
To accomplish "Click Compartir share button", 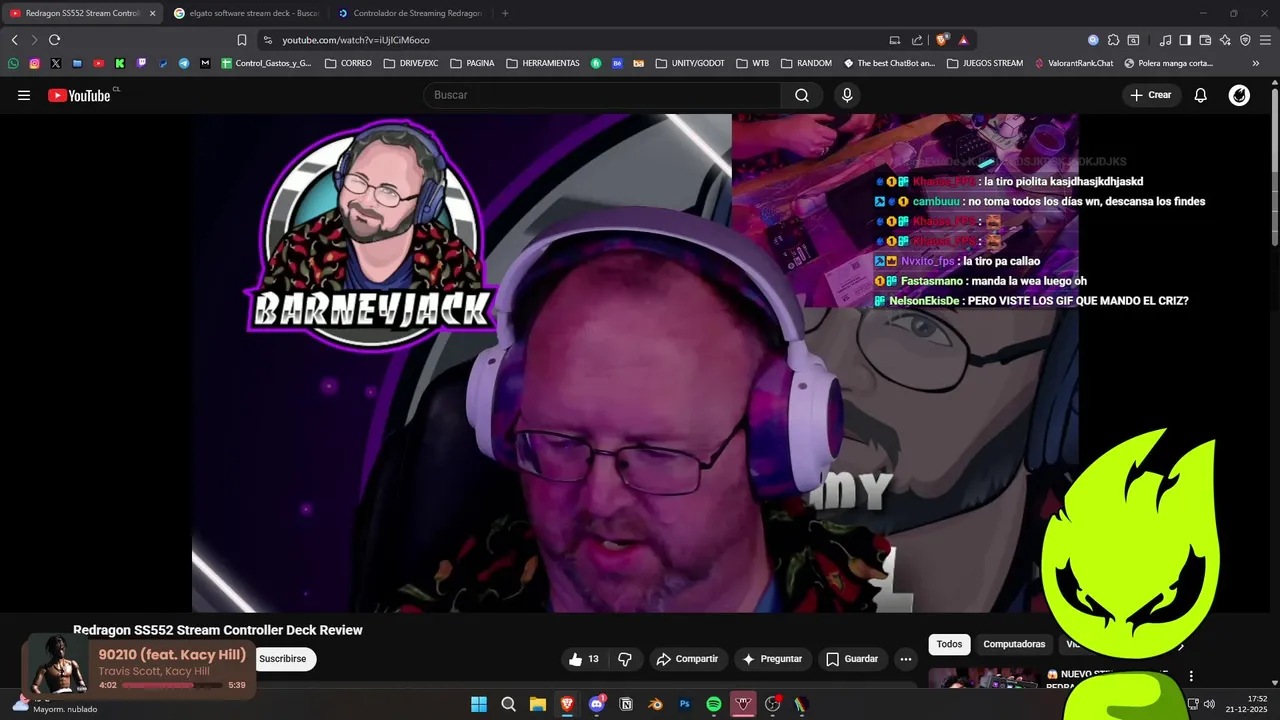I will click(x=687, y=659).
